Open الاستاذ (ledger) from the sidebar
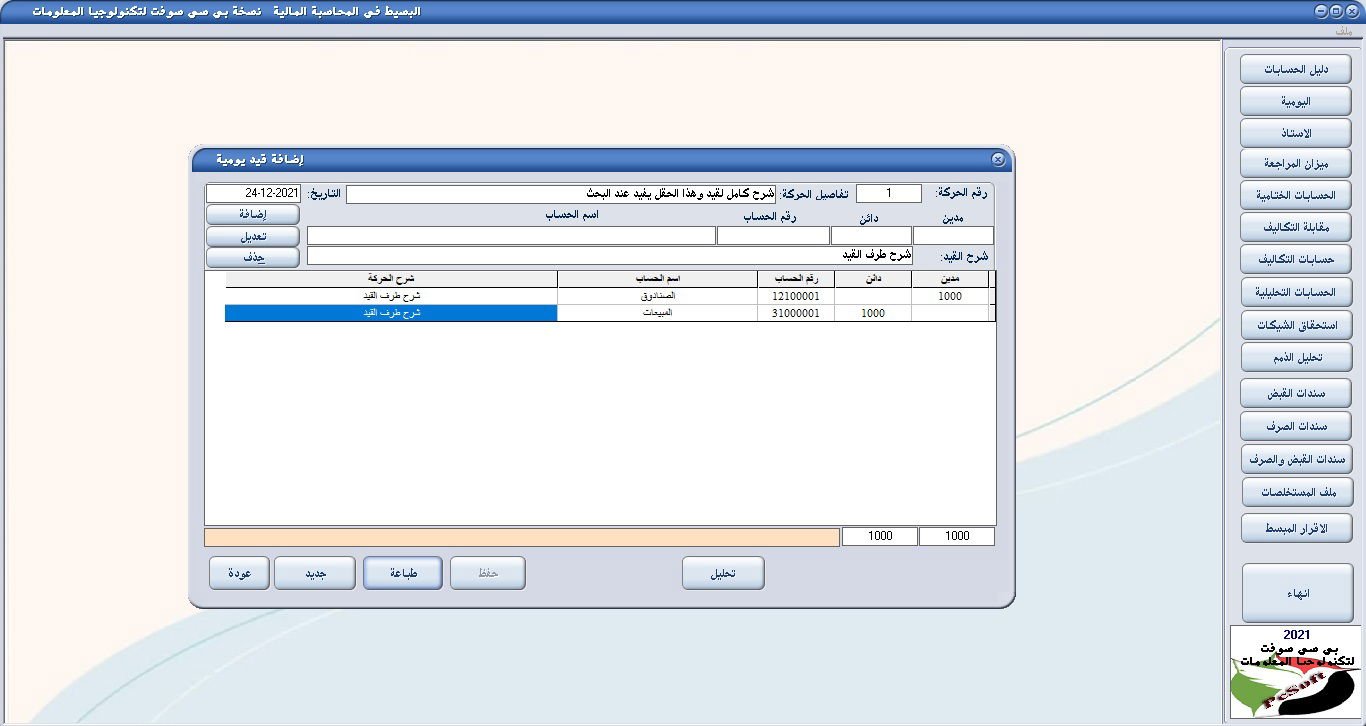 pyautogui.click(x=1295, y=132)
